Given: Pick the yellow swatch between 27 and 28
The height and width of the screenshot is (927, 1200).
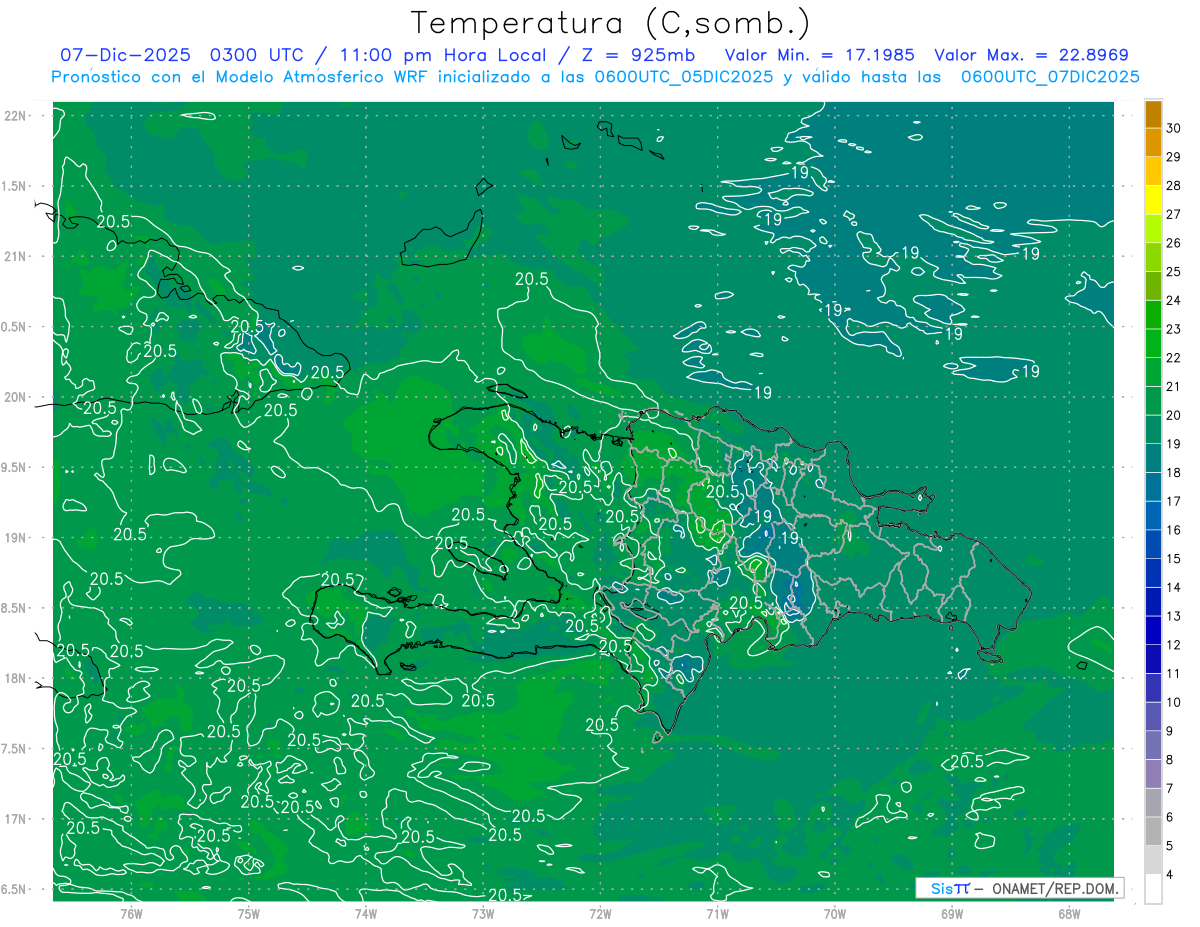Looking at the screenshot, I should [1153, 200].
